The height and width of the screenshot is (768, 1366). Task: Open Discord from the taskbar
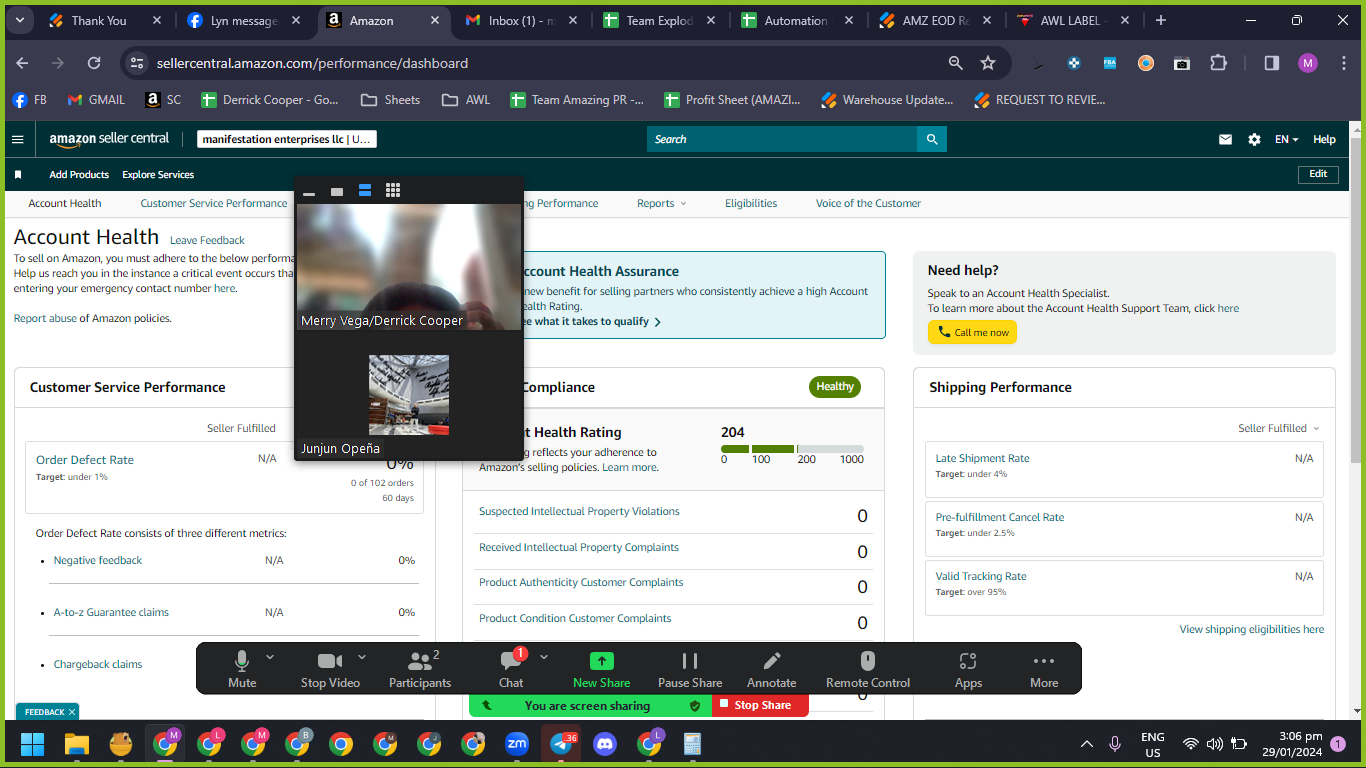click(605, 744)
